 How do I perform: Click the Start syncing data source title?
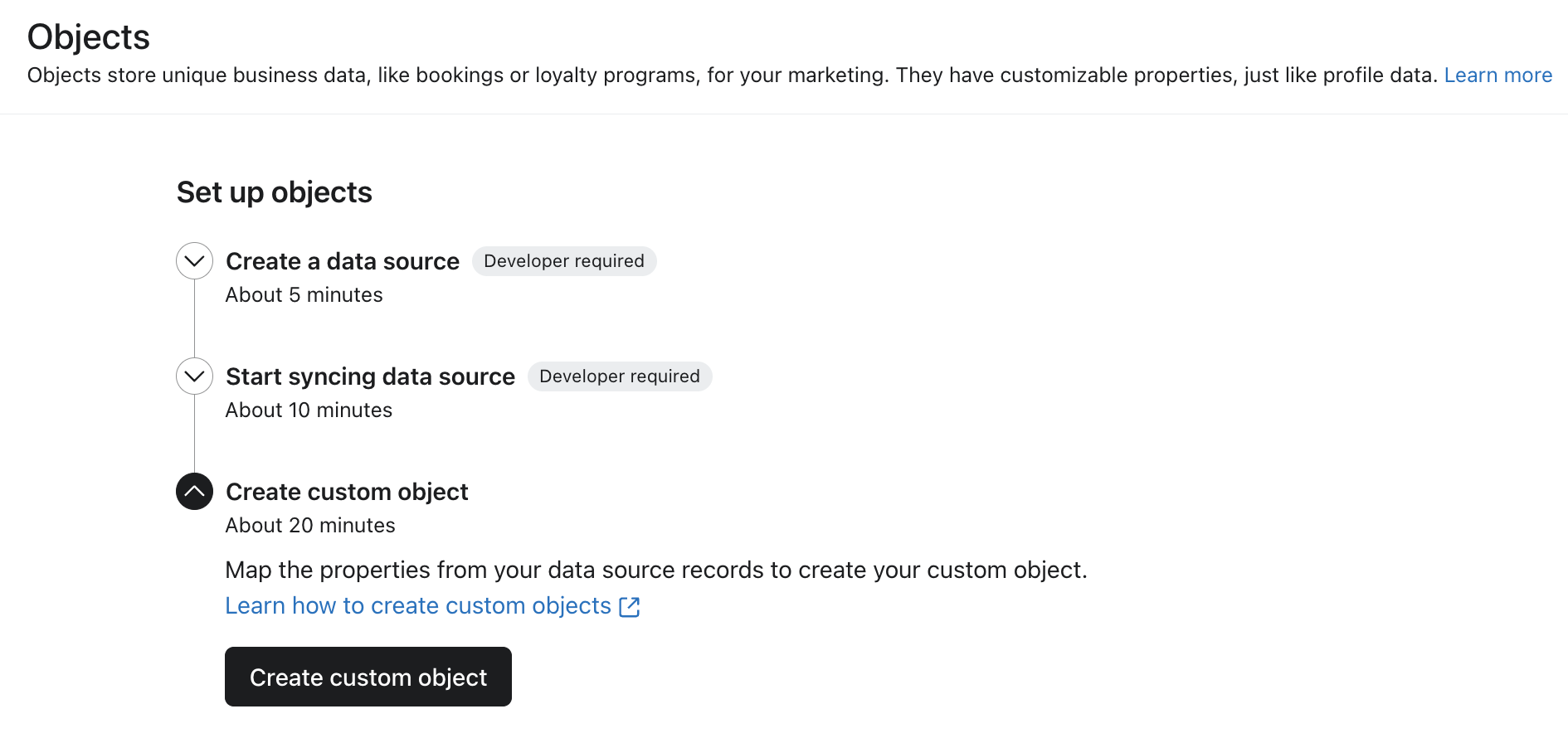pyautogui.click(x=370, y=376)
